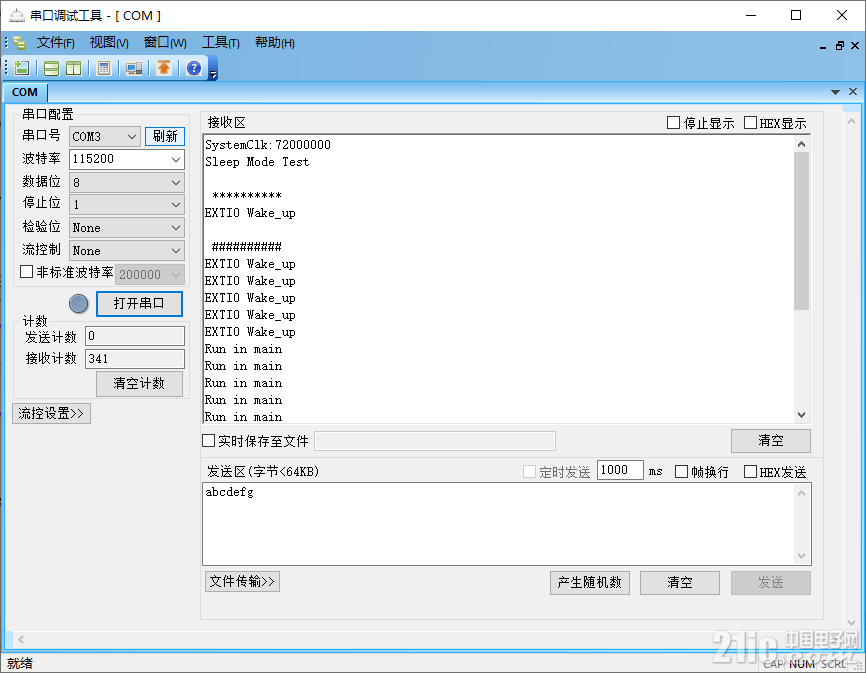Click the 'SystemClk:72000000' line
The height and width of the screenshot is (673, 866).
pyautogui.click(x=268, y=145)
